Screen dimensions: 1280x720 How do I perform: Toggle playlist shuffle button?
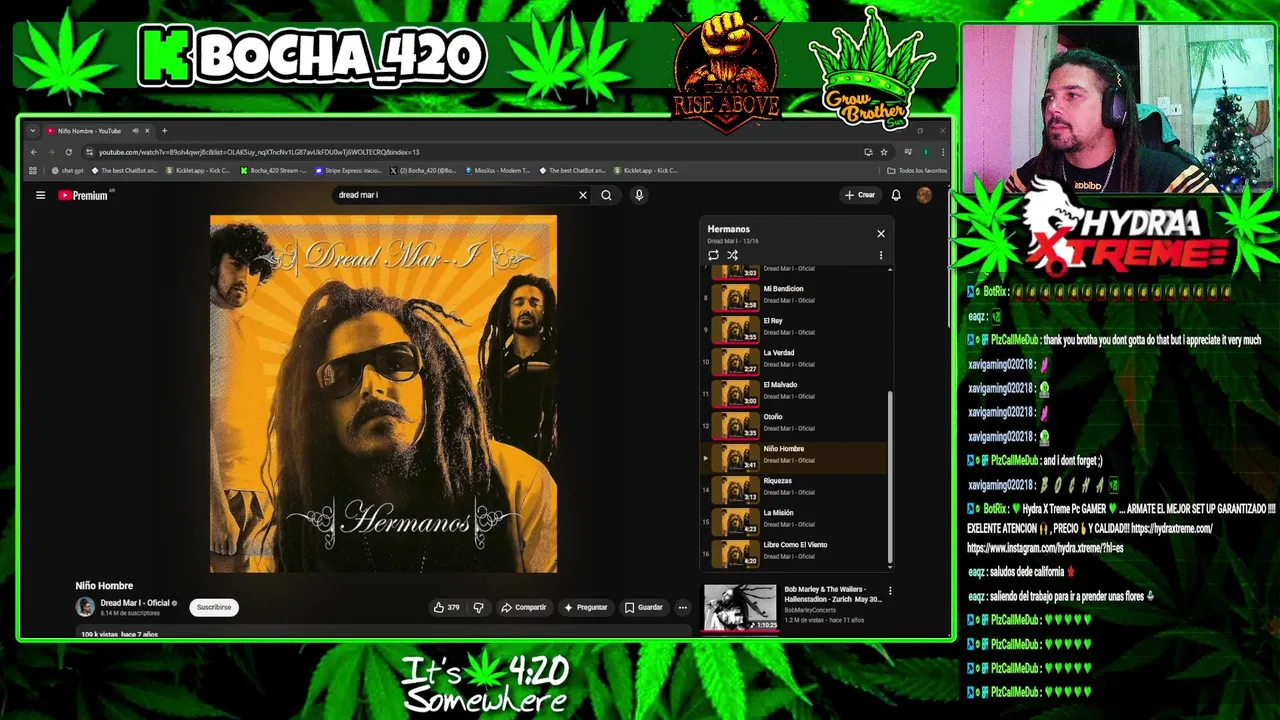click(x=732, y=255)
